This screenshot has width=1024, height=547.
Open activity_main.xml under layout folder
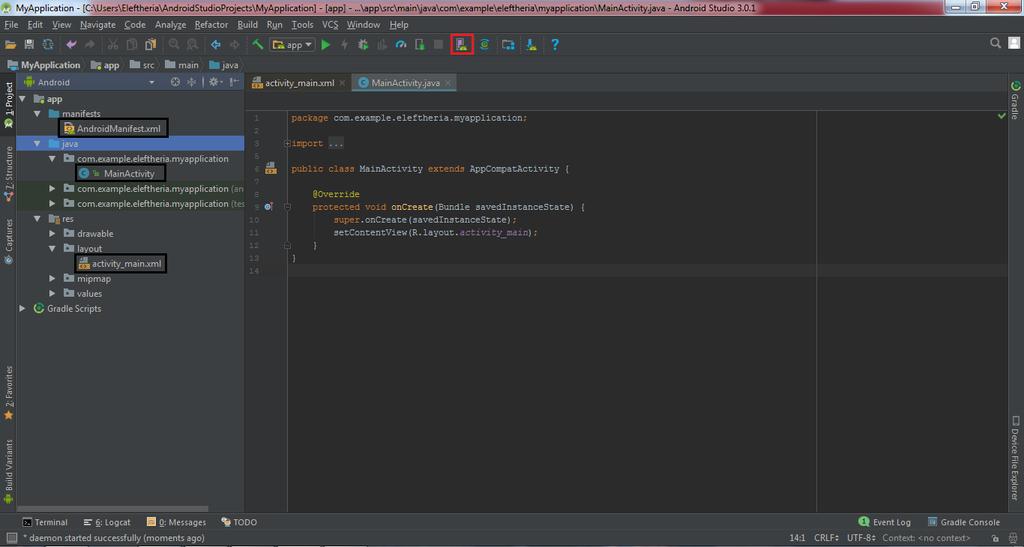[126, 264]
